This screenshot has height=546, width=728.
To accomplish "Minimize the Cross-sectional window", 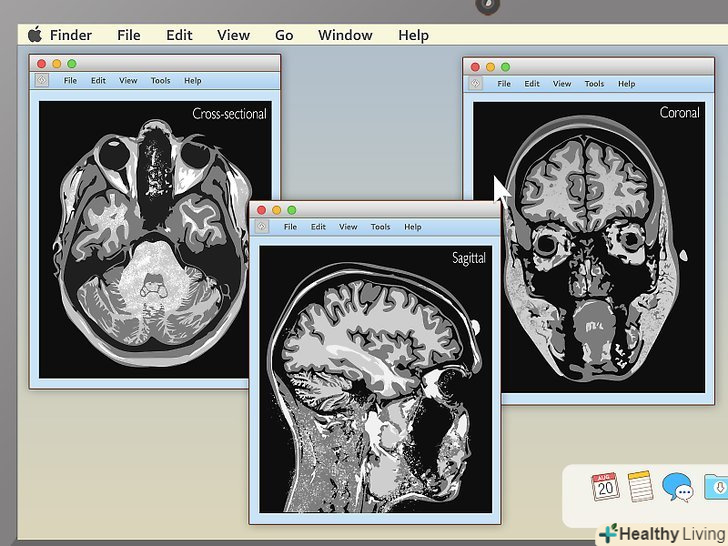I will (x=57, y=64).
